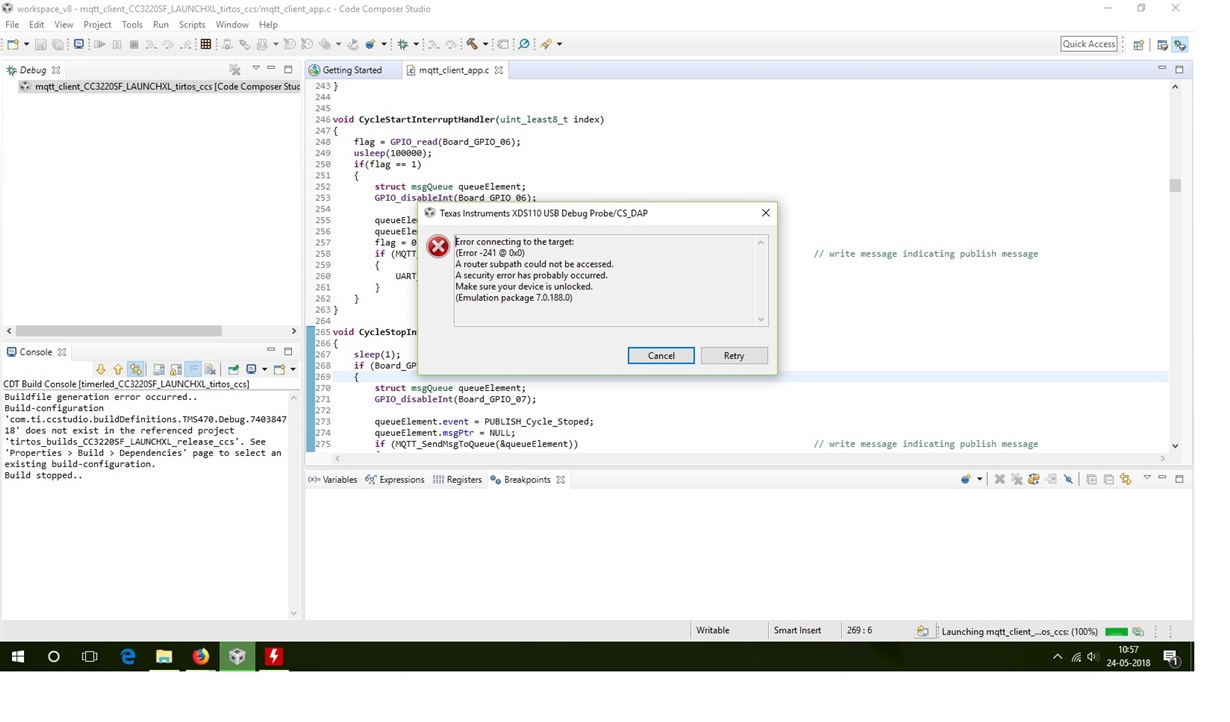Viewport: 1230px width, 722px height.
Task: Click the New project toolbar icon
Action: coord(12,44)
